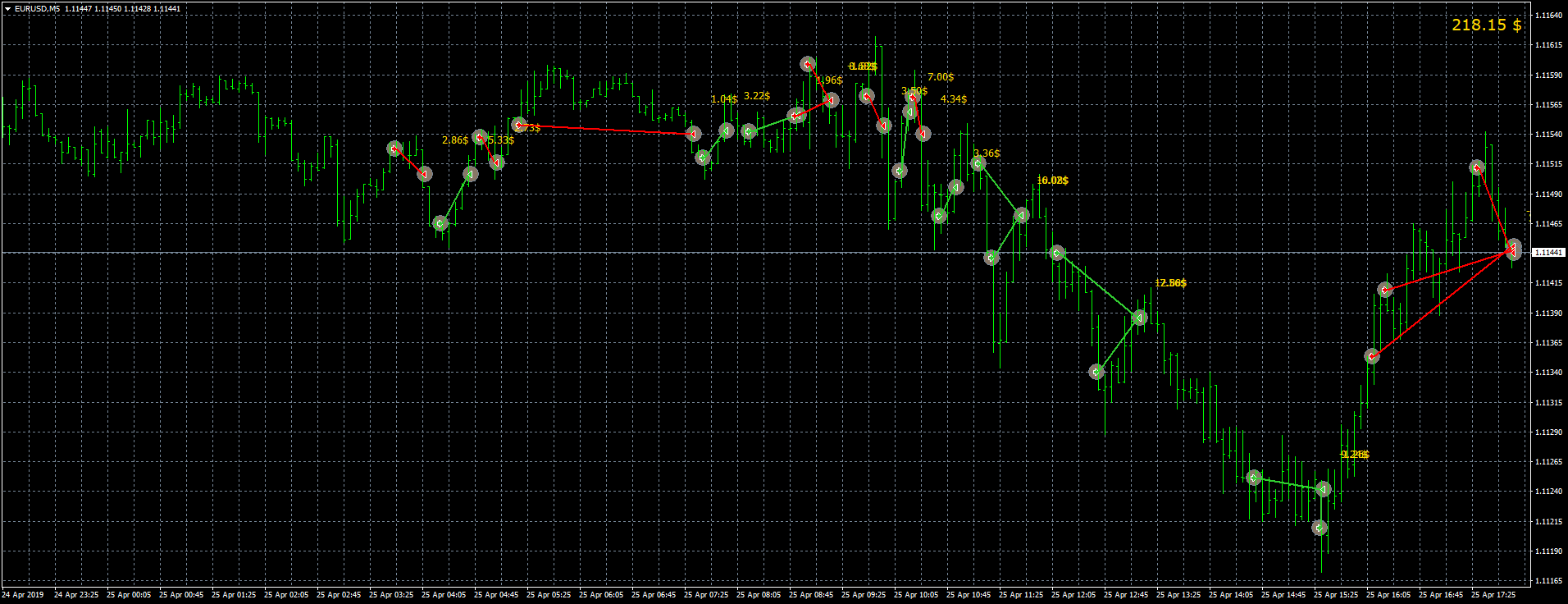
Task: Click the 25 Apr 12:05 time label
Action: click(1073, 595)
